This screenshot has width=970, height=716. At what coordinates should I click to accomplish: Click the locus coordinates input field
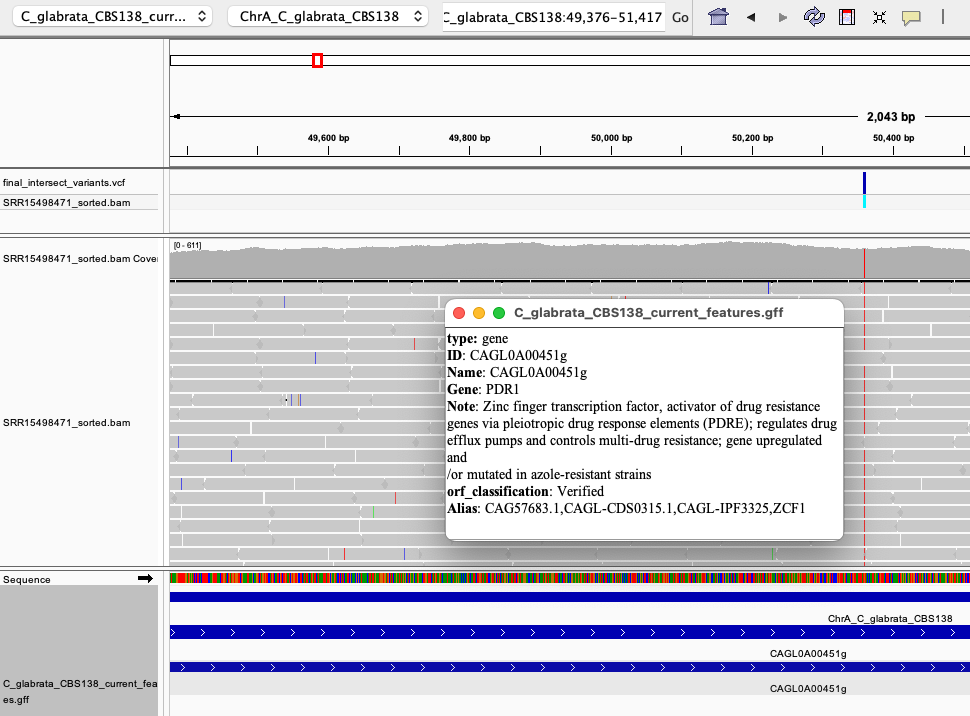[x=553, y=17]
